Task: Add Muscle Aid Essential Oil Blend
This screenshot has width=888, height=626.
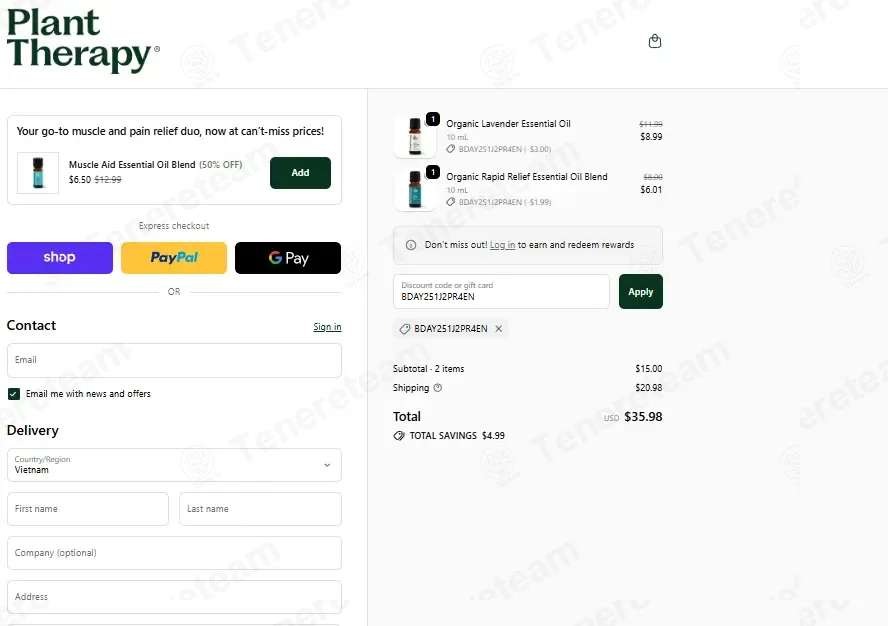Action: click(x=300, y=173)
